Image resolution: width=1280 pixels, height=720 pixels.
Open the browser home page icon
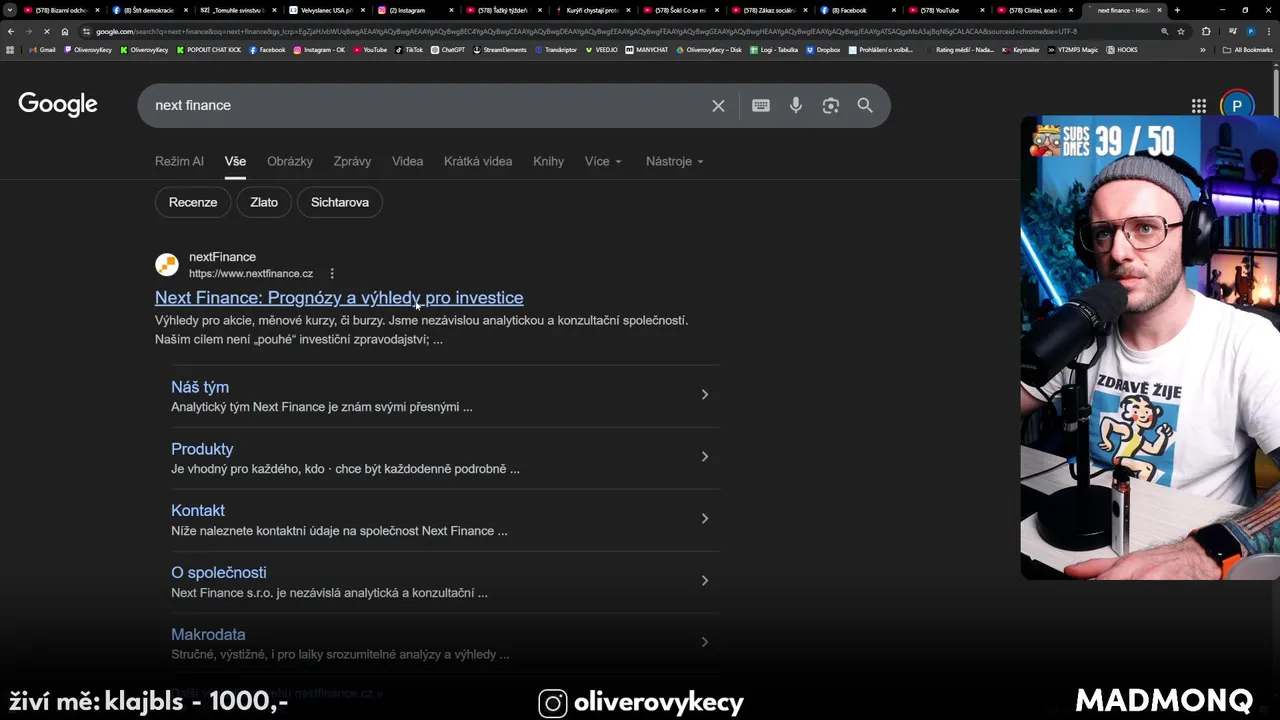pos(65,31)
